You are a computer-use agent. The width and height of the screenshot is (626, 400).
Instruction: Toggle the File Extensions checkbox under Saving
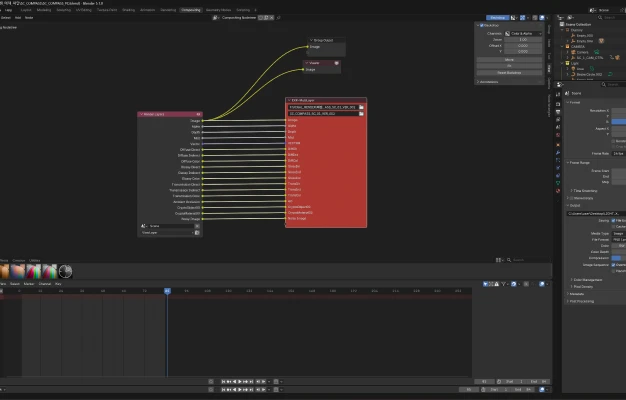(614, 220)
